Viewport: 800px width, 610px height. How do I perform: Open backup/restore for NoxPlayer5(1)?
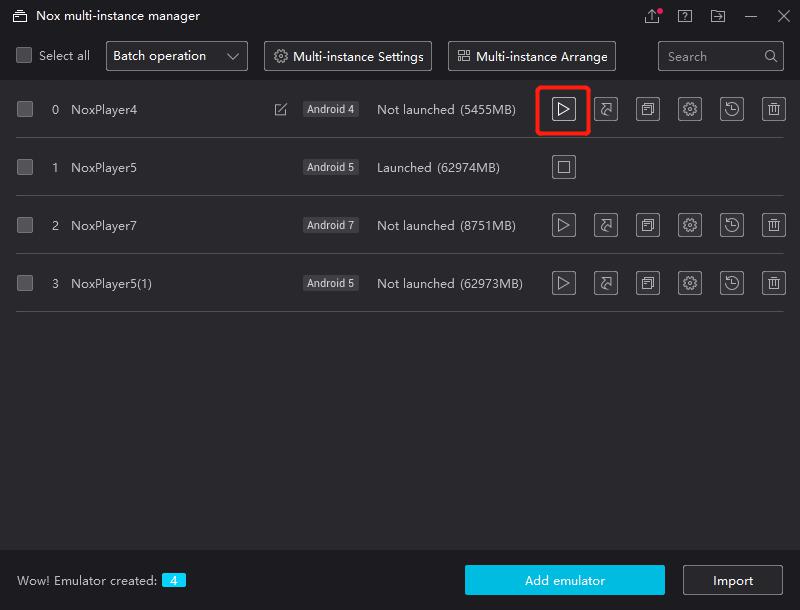click(x=732, y=283)
